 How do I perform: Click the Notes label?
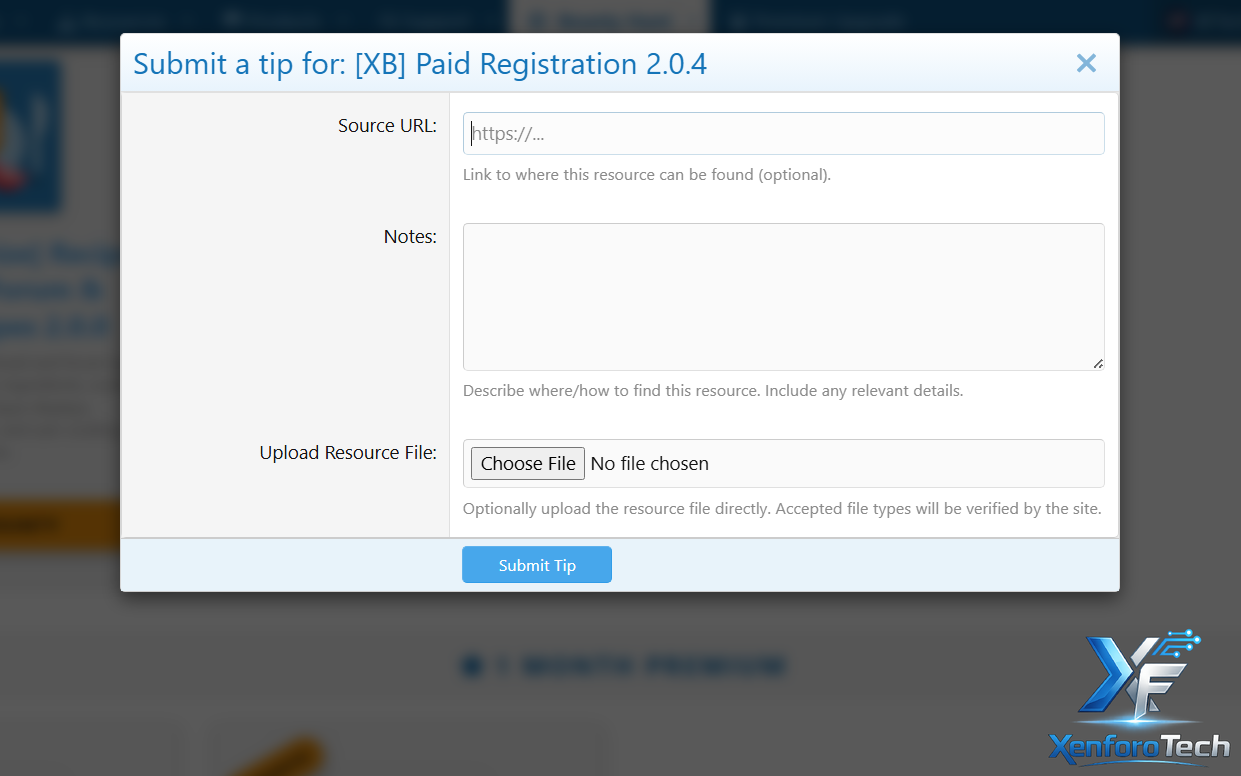click(x=410, y=237)
